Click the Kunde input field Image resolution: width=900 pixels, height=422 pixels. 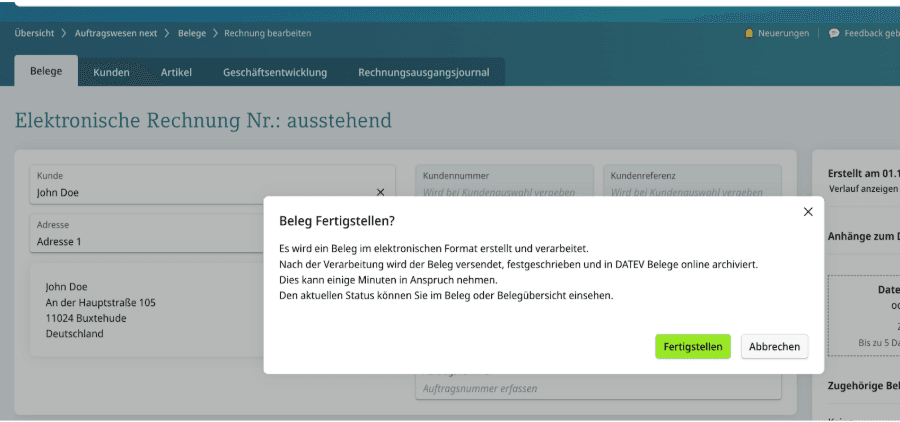click(x=200, y=192)
